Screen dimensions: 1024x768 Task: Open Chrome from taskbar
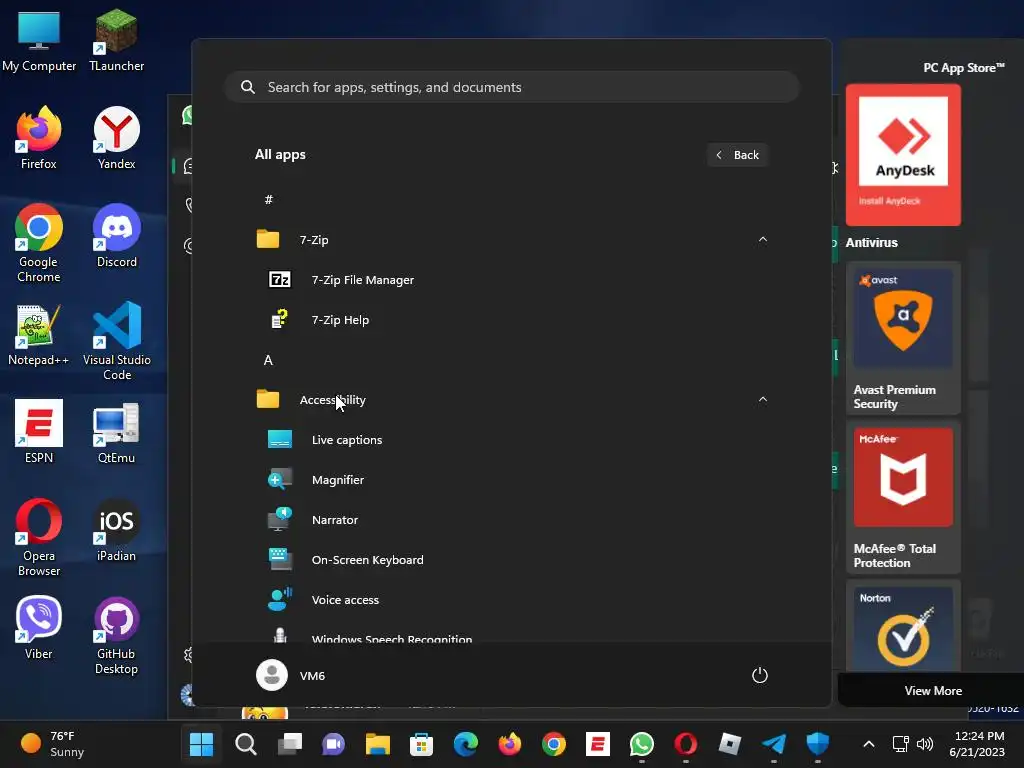pyautogui.click(x=554, y=744)
